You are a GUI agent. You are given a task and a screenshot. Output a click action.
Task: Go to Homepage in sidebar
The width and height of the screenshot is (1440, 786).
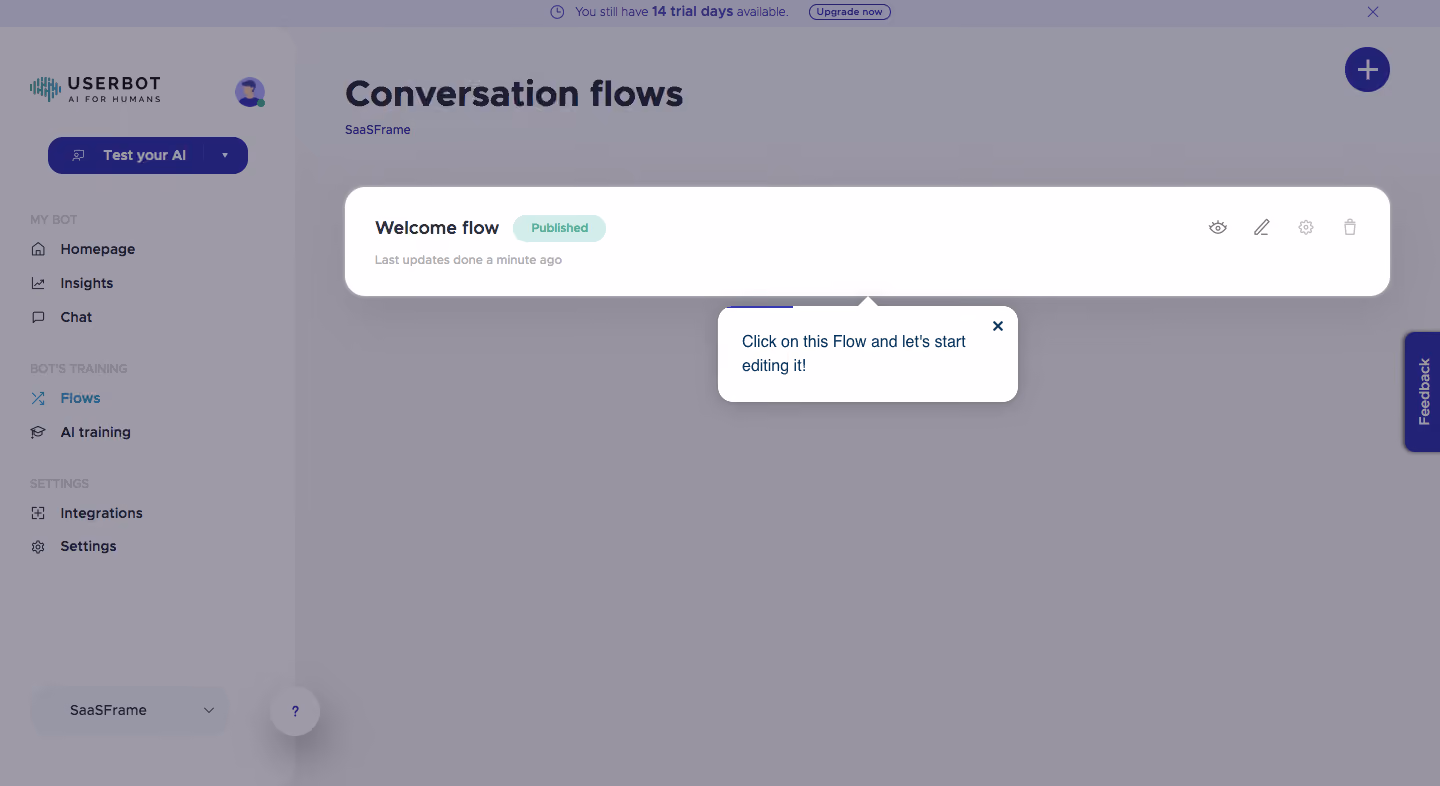click(97, 249)
